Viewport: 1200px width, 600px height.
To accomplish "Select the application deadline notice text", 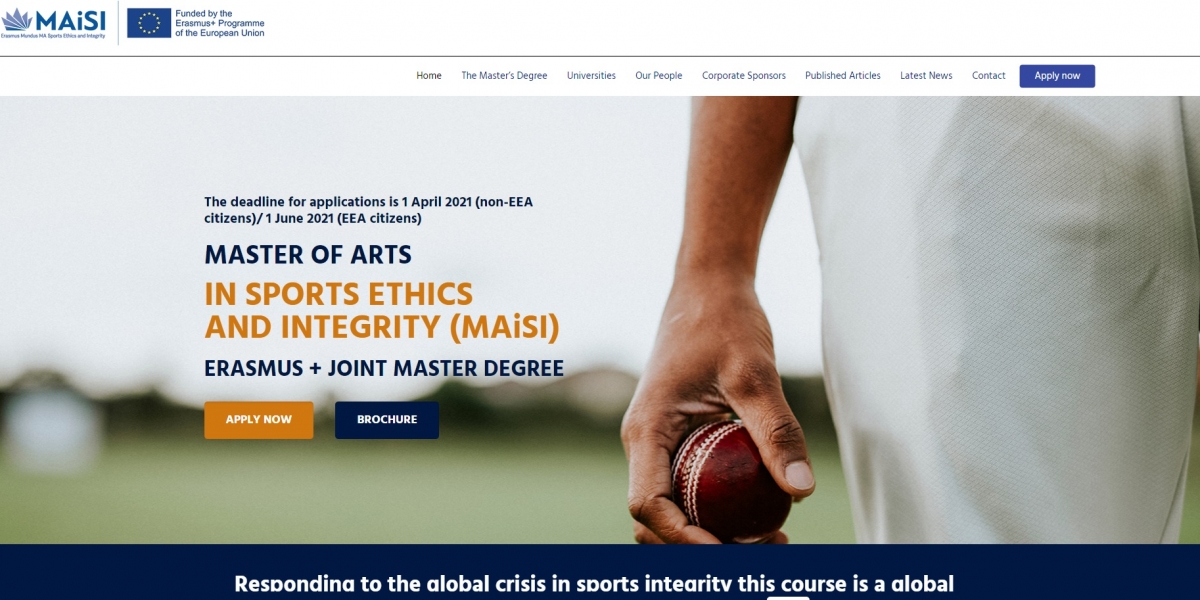I will pos(369,210).
